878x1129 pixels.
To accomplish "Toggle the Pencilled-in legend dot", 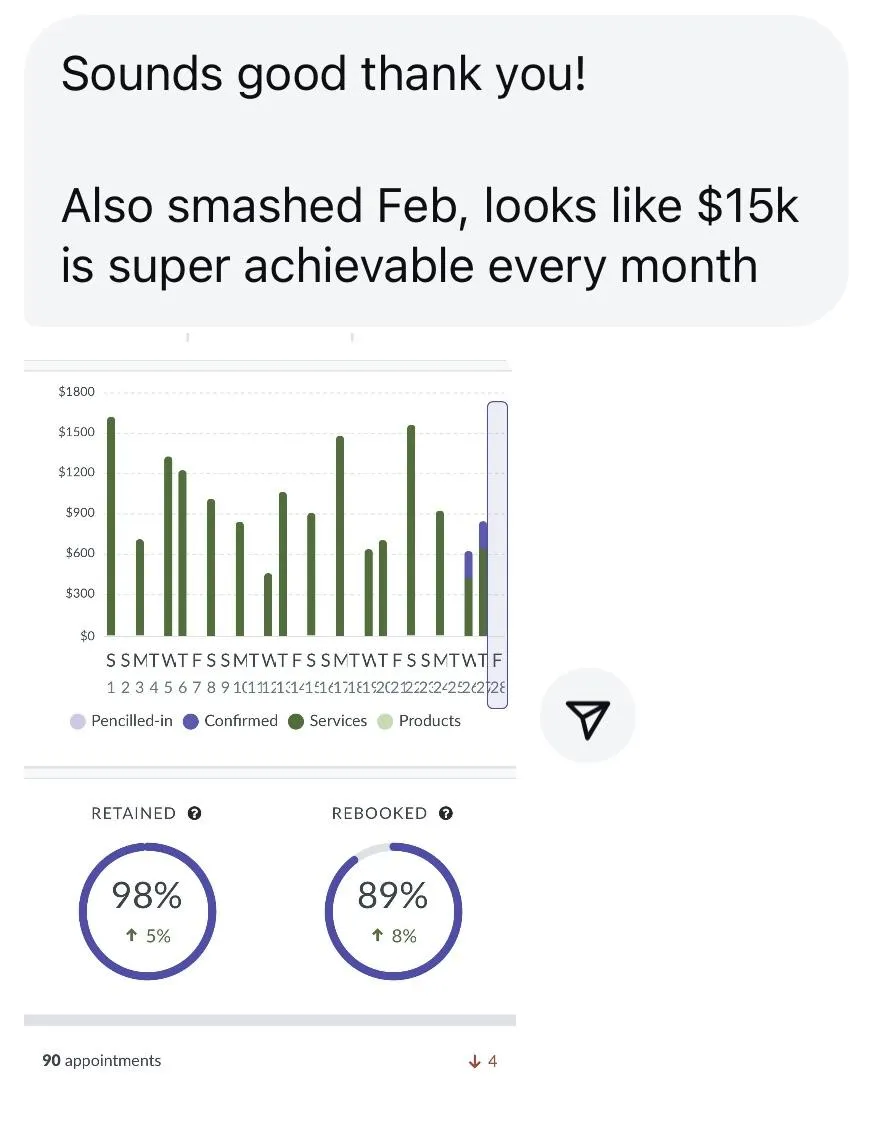I will pyautogui.click(x=78, y=721).
